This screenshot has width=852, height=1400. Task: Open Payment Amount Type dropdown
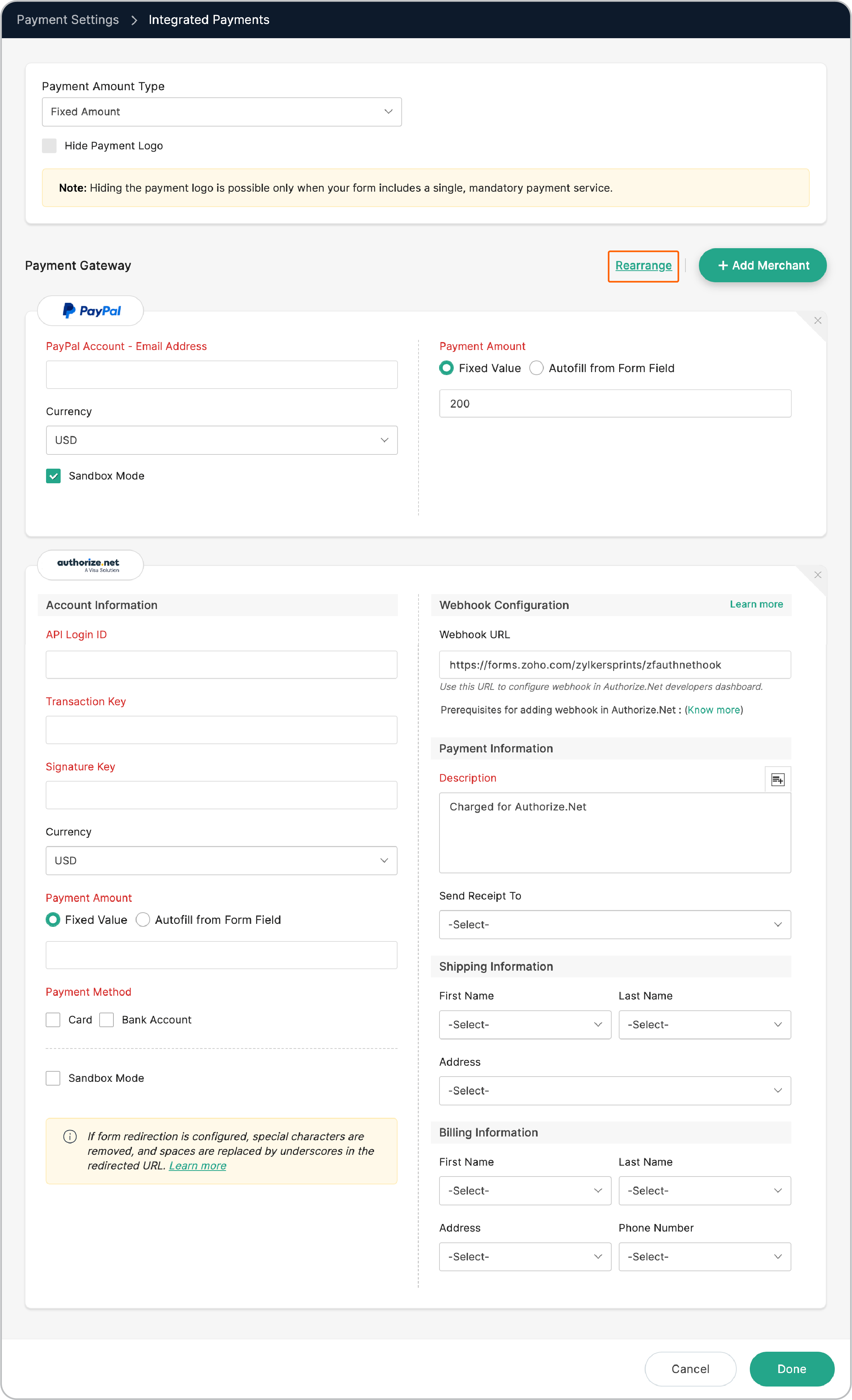[222, 112]
